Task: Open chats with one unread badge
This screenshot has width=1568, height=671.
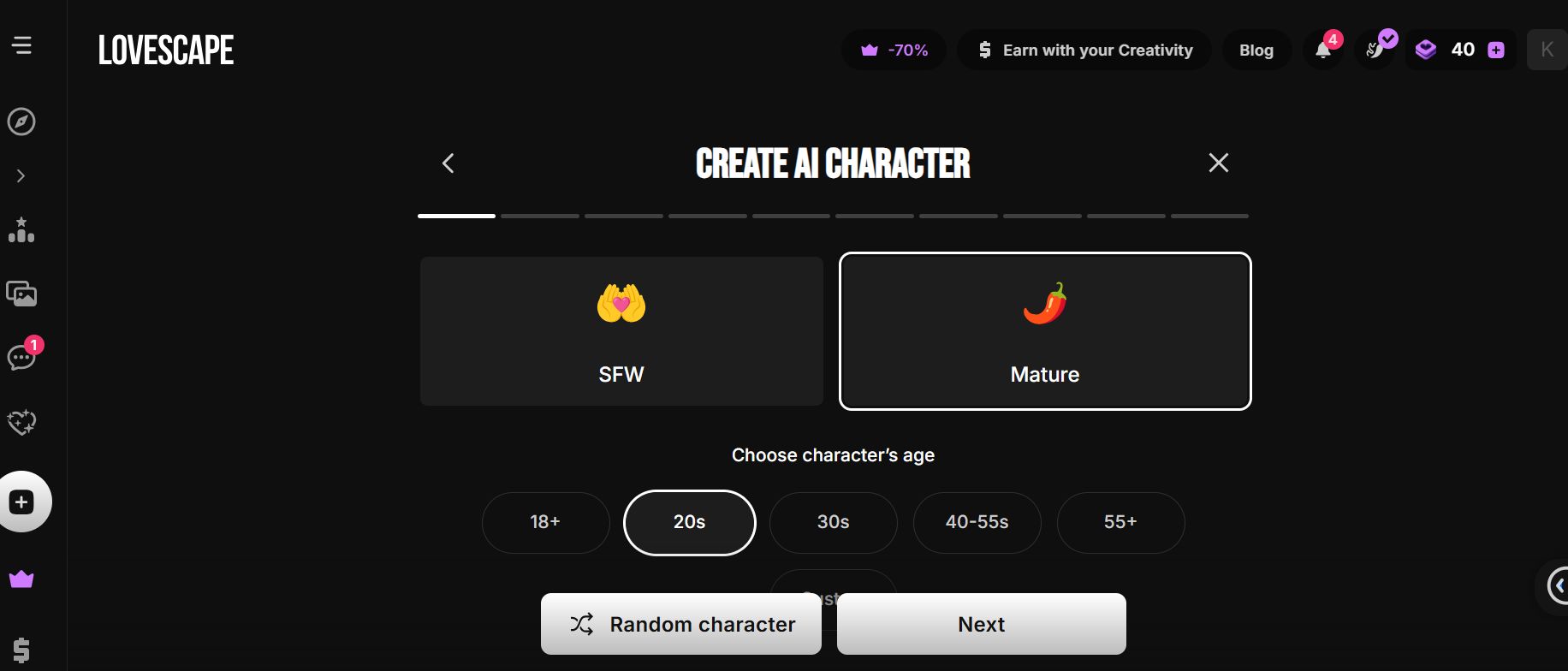Action: coord(21,357)
